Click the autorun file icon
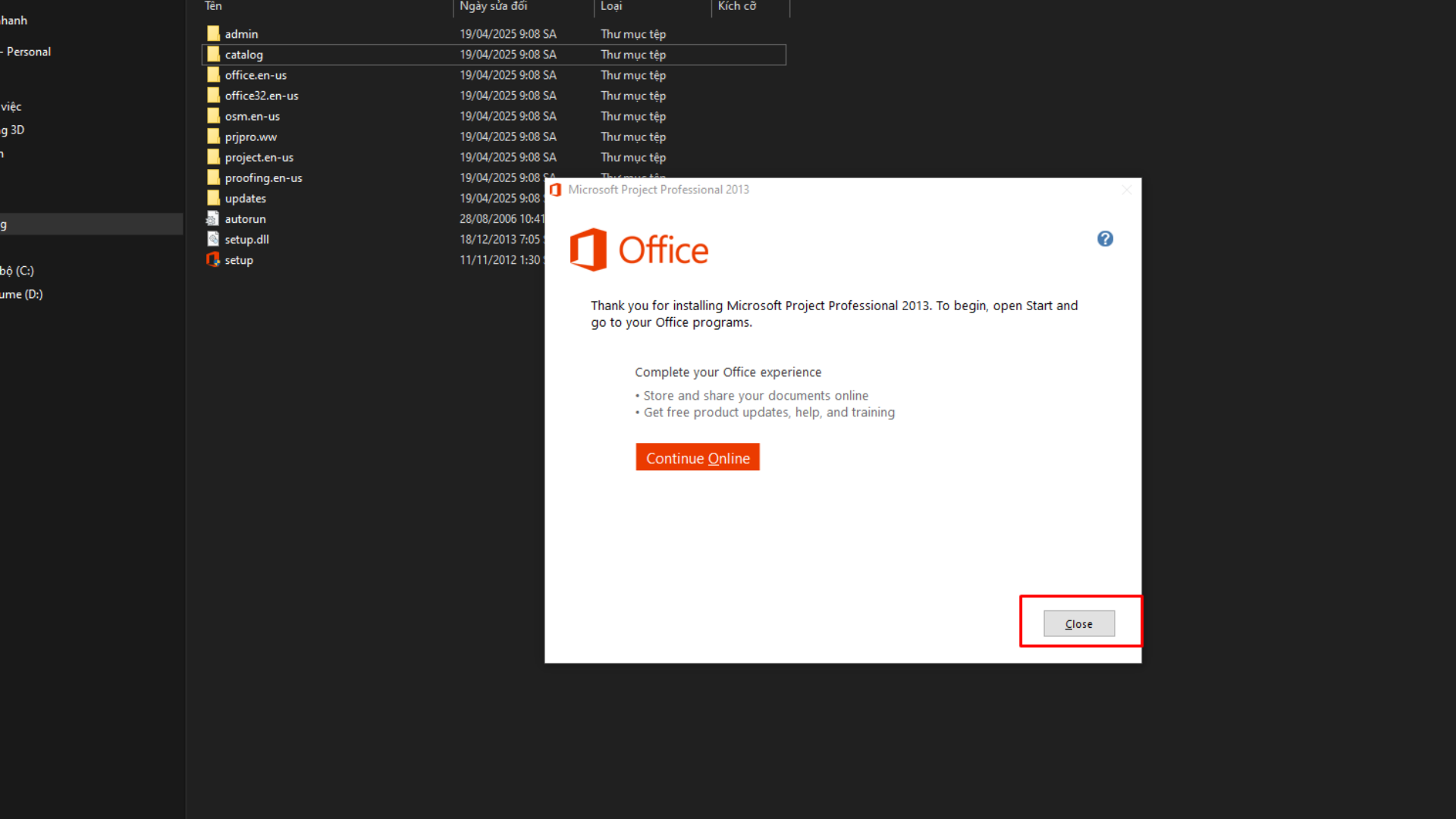Screen dimensions: 1456x819 click(213, 218)
